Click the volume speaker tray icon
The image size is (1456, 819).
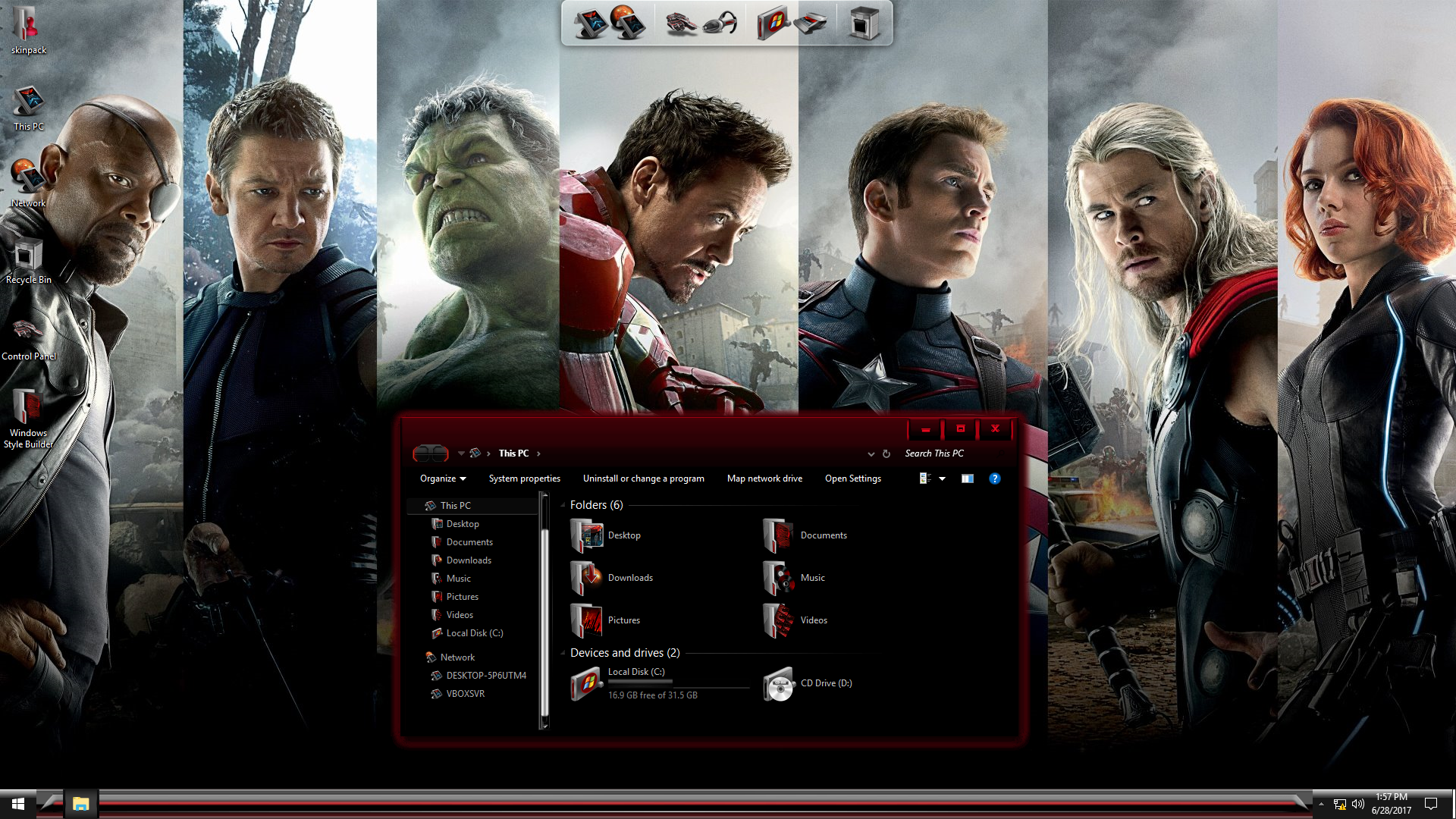point(1357,804)
